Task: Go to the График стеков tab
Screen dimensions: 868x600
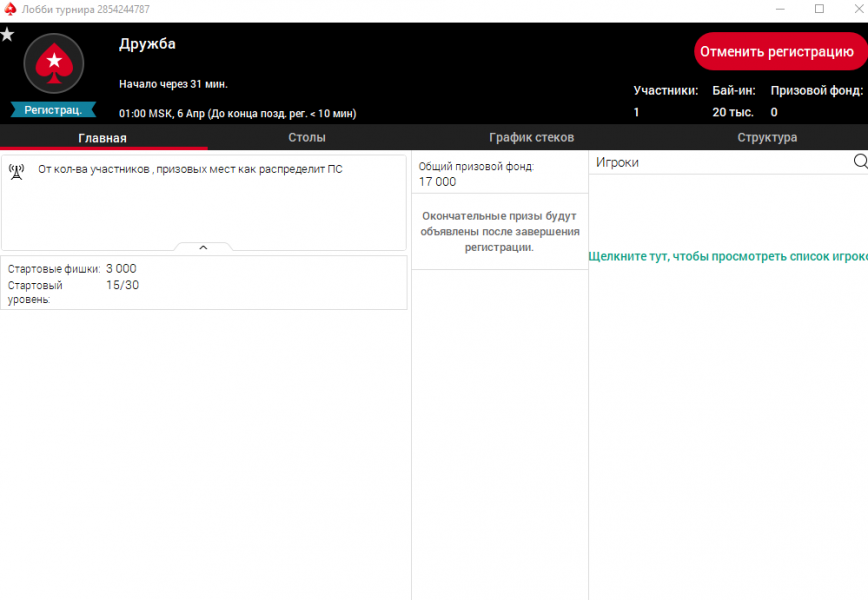Action: coord(531,138)
